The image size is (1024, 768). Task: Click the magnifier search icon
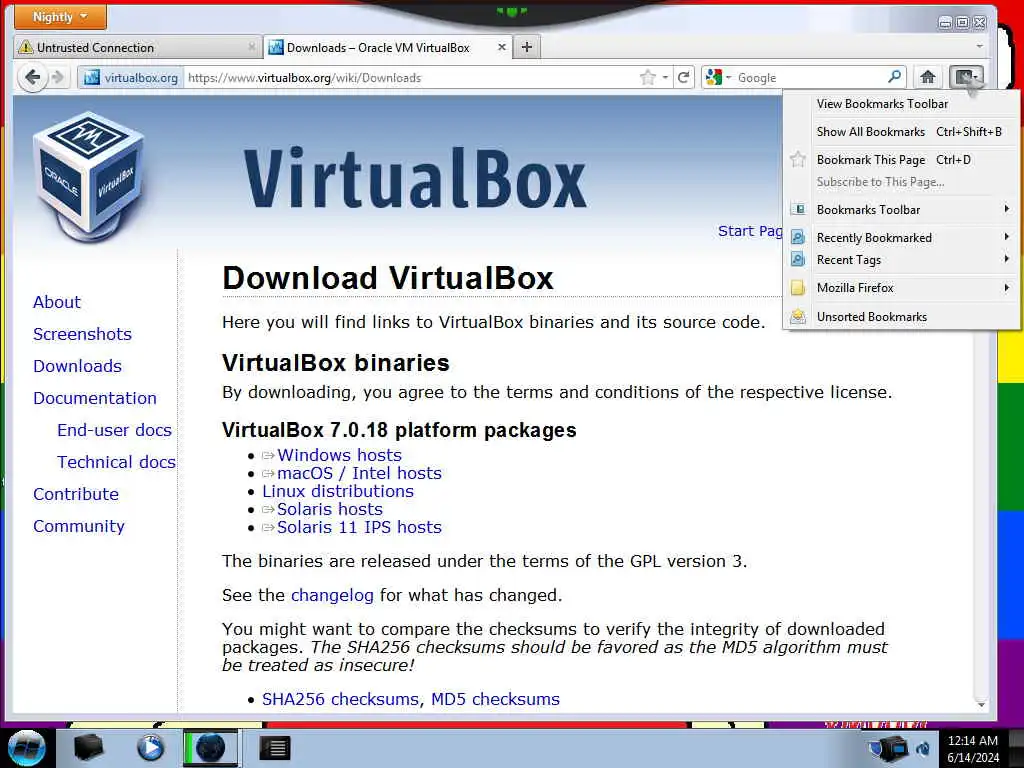coord(895,77)
